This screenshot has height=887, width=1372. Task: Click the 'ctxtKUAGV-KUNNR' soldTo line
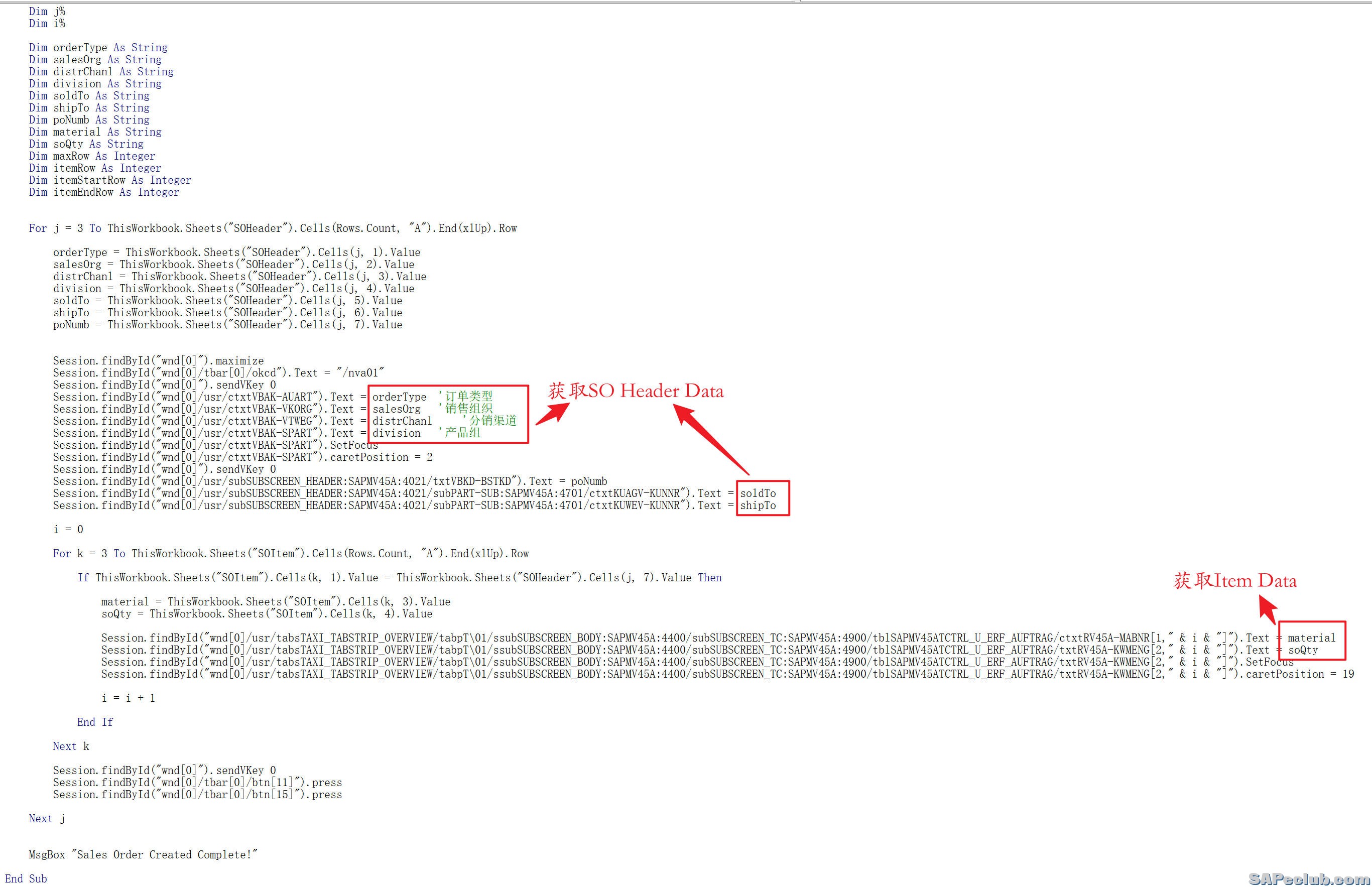point(415,494)
